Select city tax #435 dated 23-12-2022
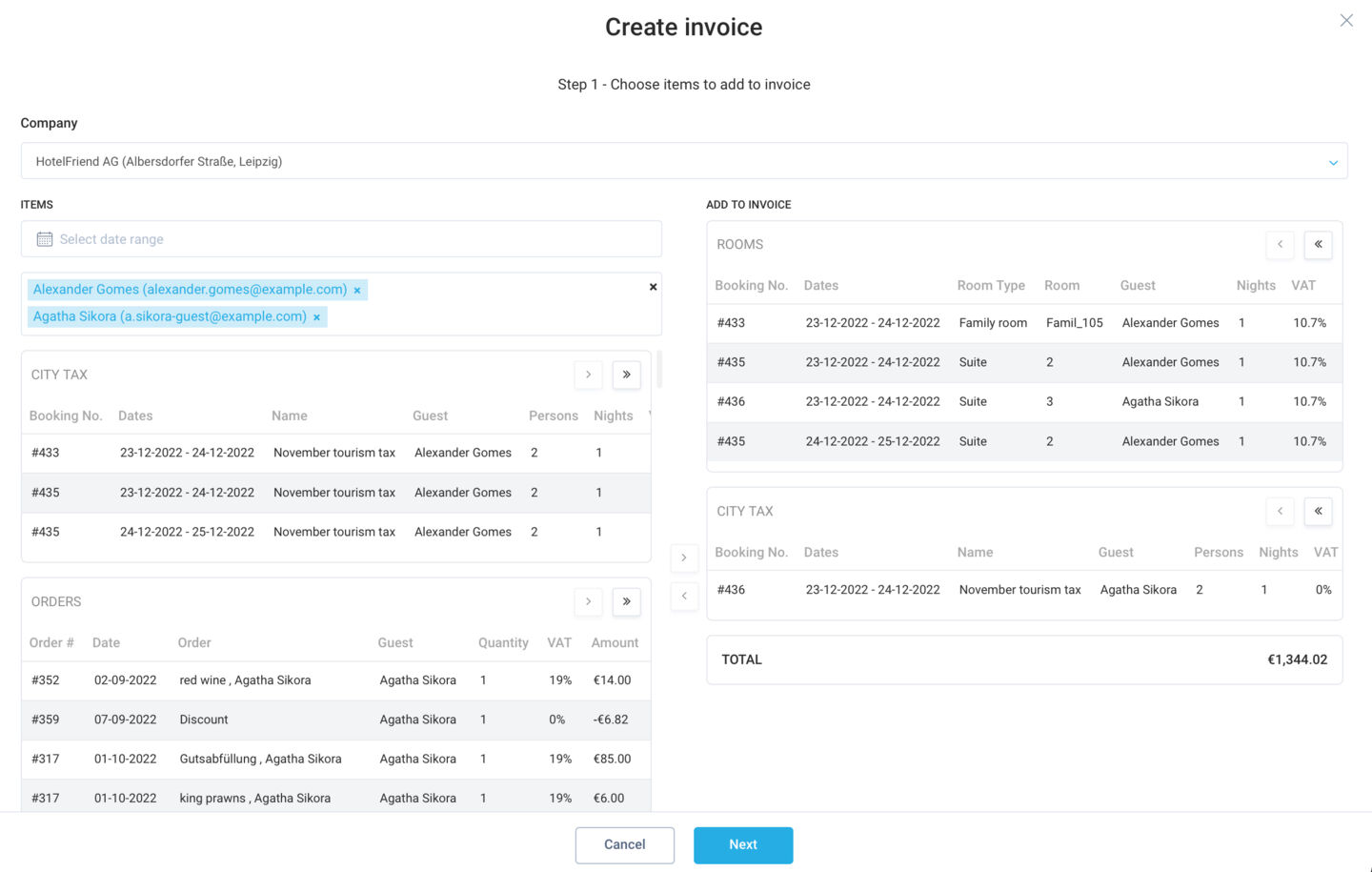This screenshot has width=1372, height=872. click(336, 493)
